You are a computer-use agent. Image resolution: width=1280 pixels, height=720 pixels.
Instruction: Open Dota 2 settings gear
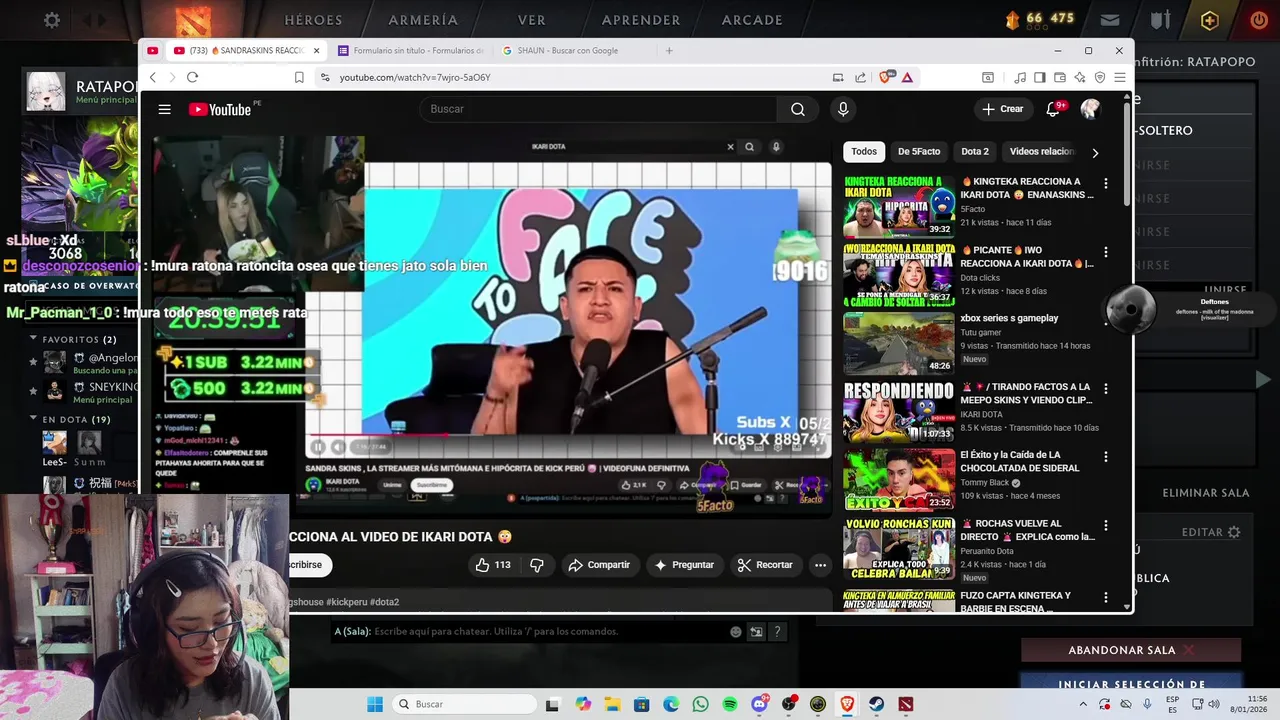pos(52,20)
